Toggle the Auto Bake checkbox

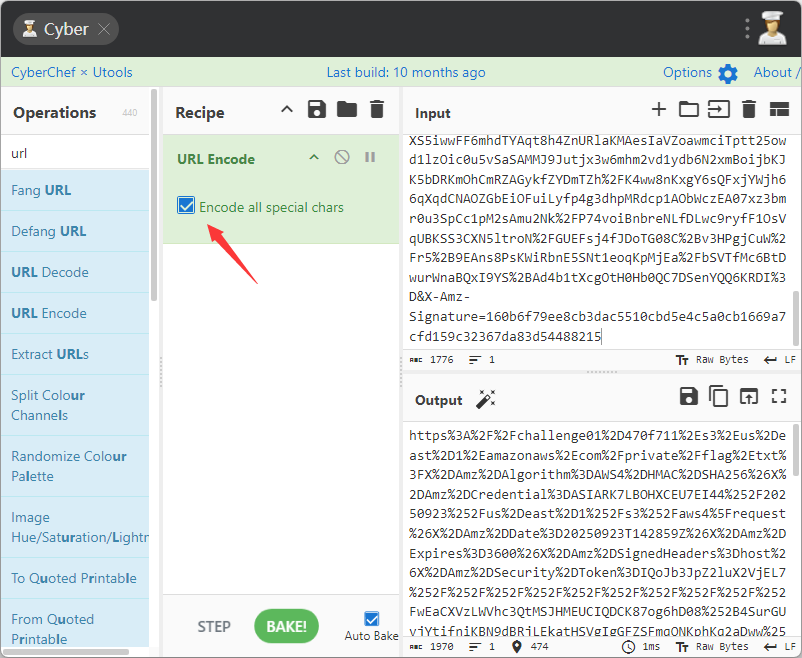click(x=372, y=619)
